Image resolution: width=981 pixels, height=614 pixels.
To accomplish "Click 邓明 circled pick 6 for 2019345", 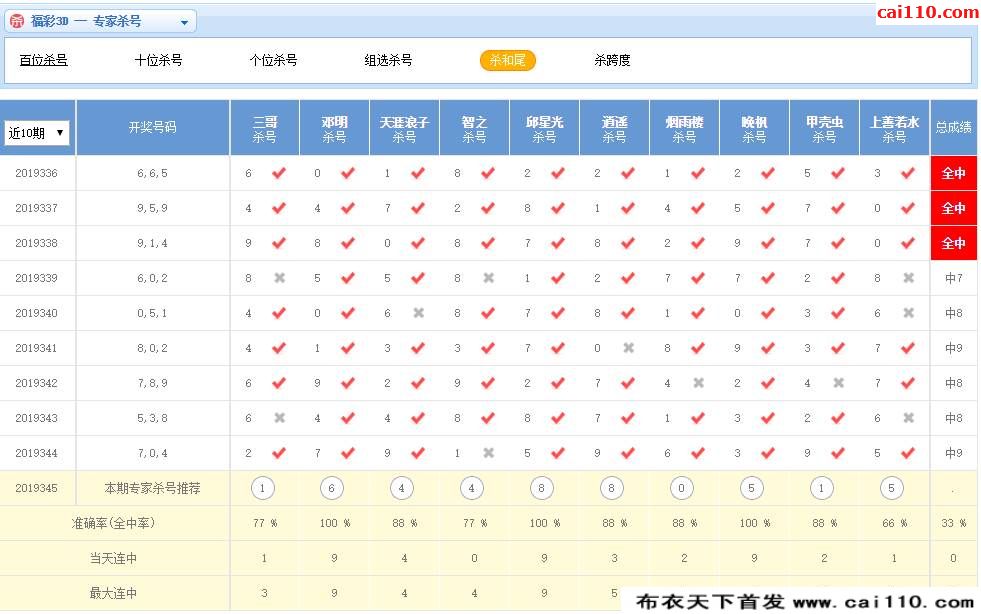I will click(x=332, y=488).
